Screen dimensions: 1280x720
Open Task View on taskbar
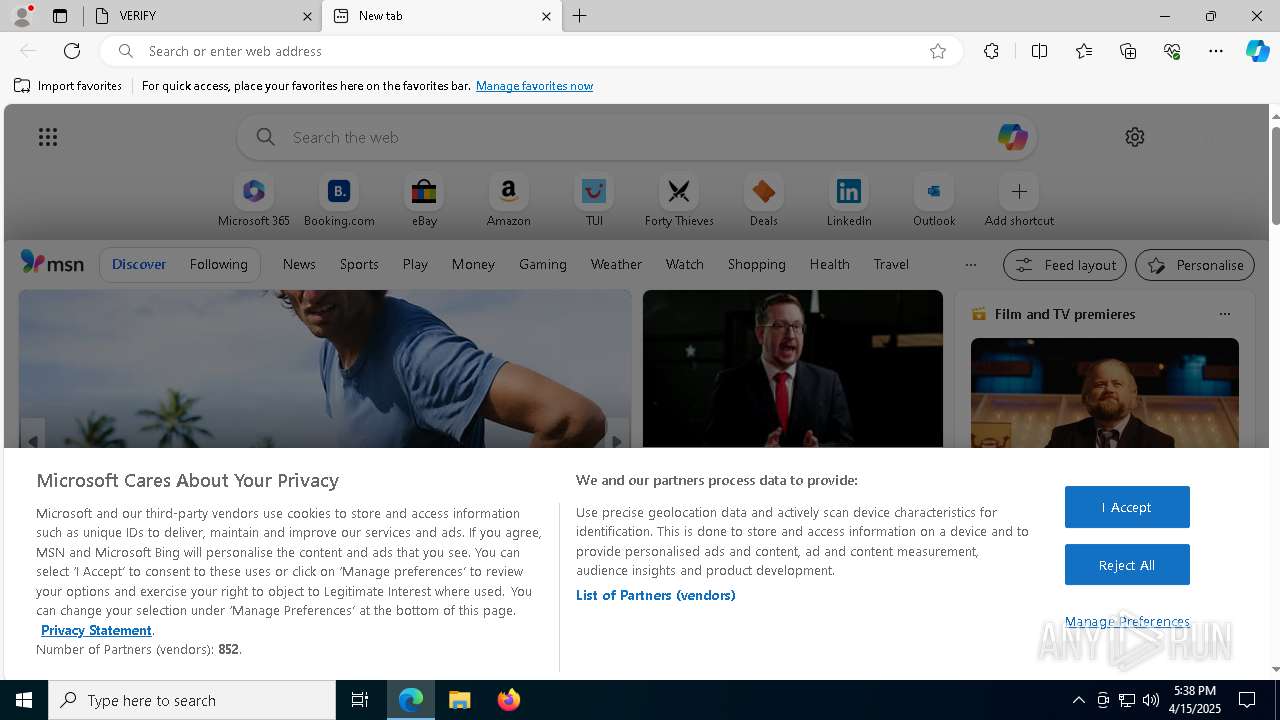point(360,700)
